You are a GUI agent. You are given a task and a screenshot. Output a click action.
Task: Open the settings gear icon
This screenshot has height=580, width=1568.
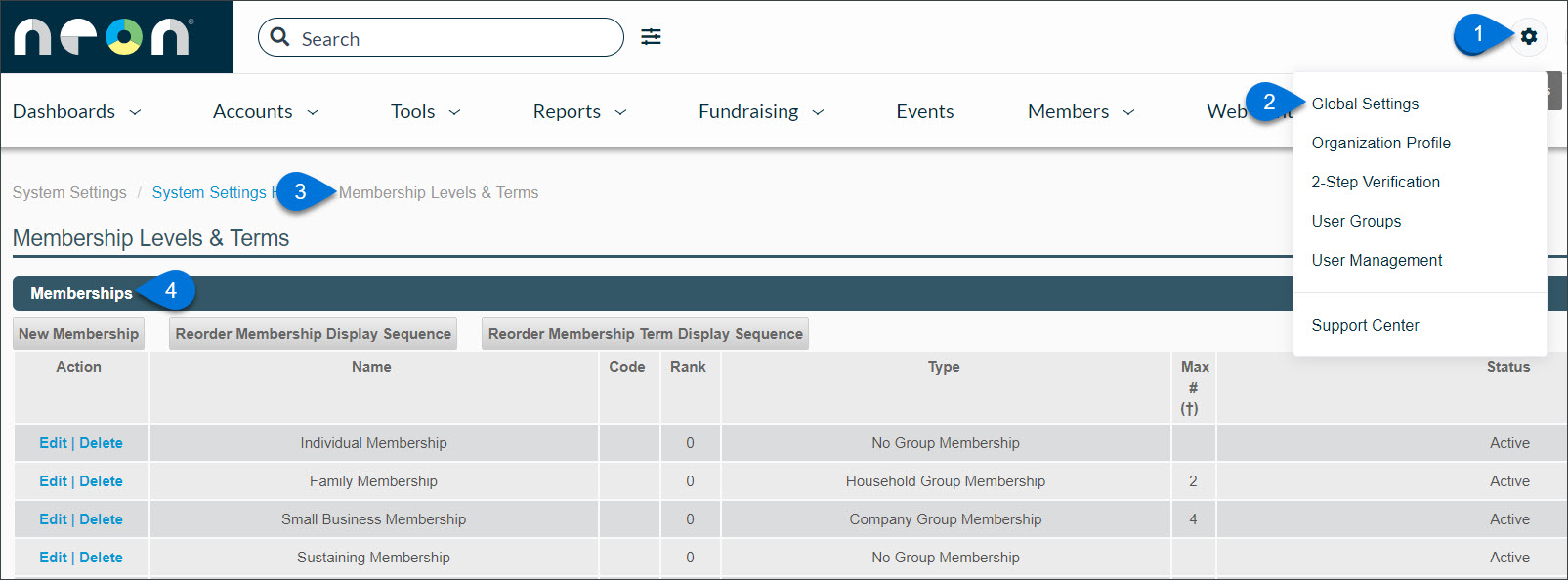coord(1529,36)
